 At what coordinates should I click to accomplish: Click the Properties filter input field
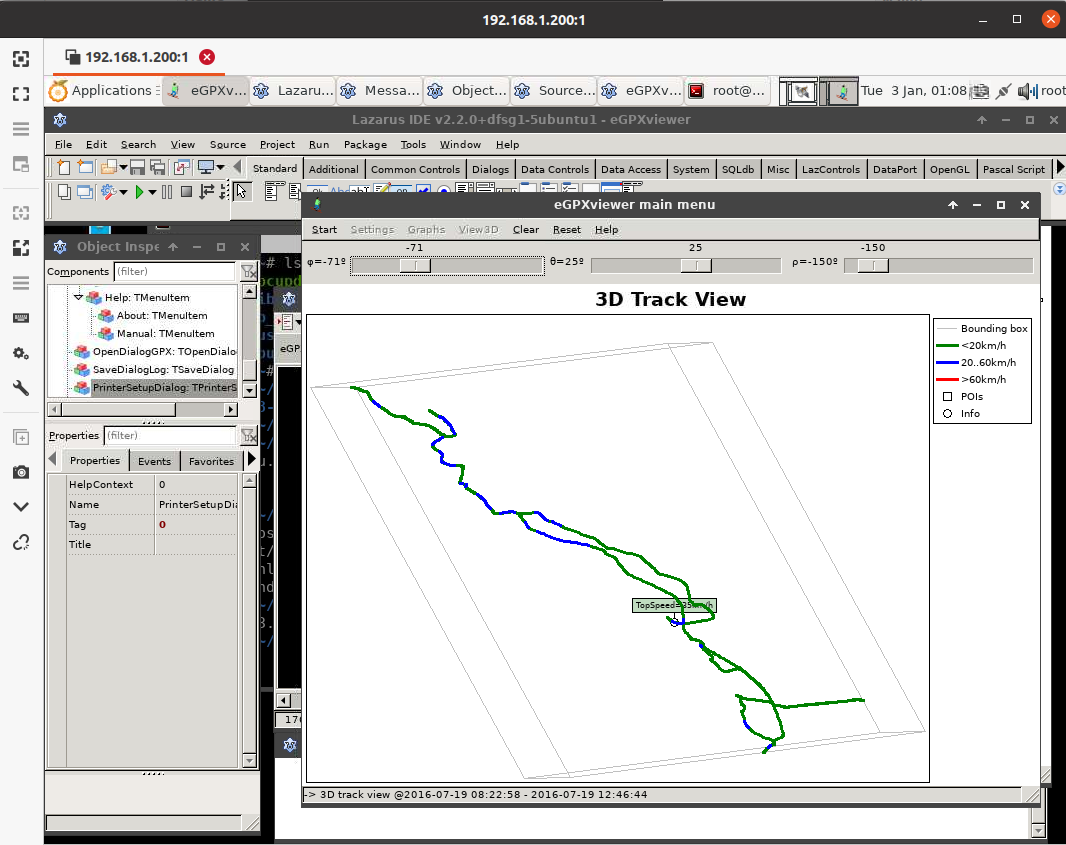point(174,435)
